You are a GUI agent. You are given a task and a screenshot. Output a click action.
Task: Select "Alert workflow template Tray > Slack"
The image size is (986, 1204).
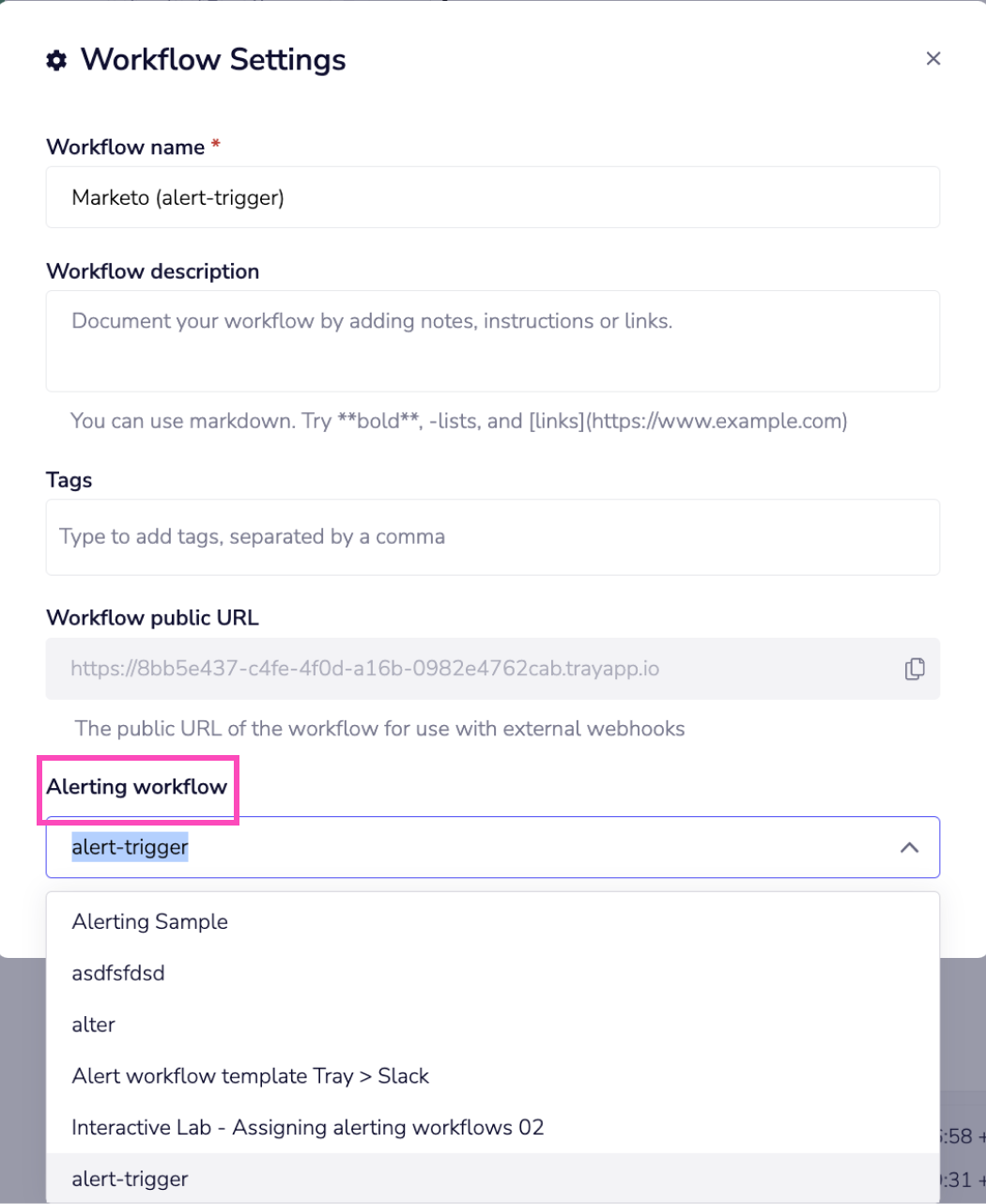[251, 1076]
